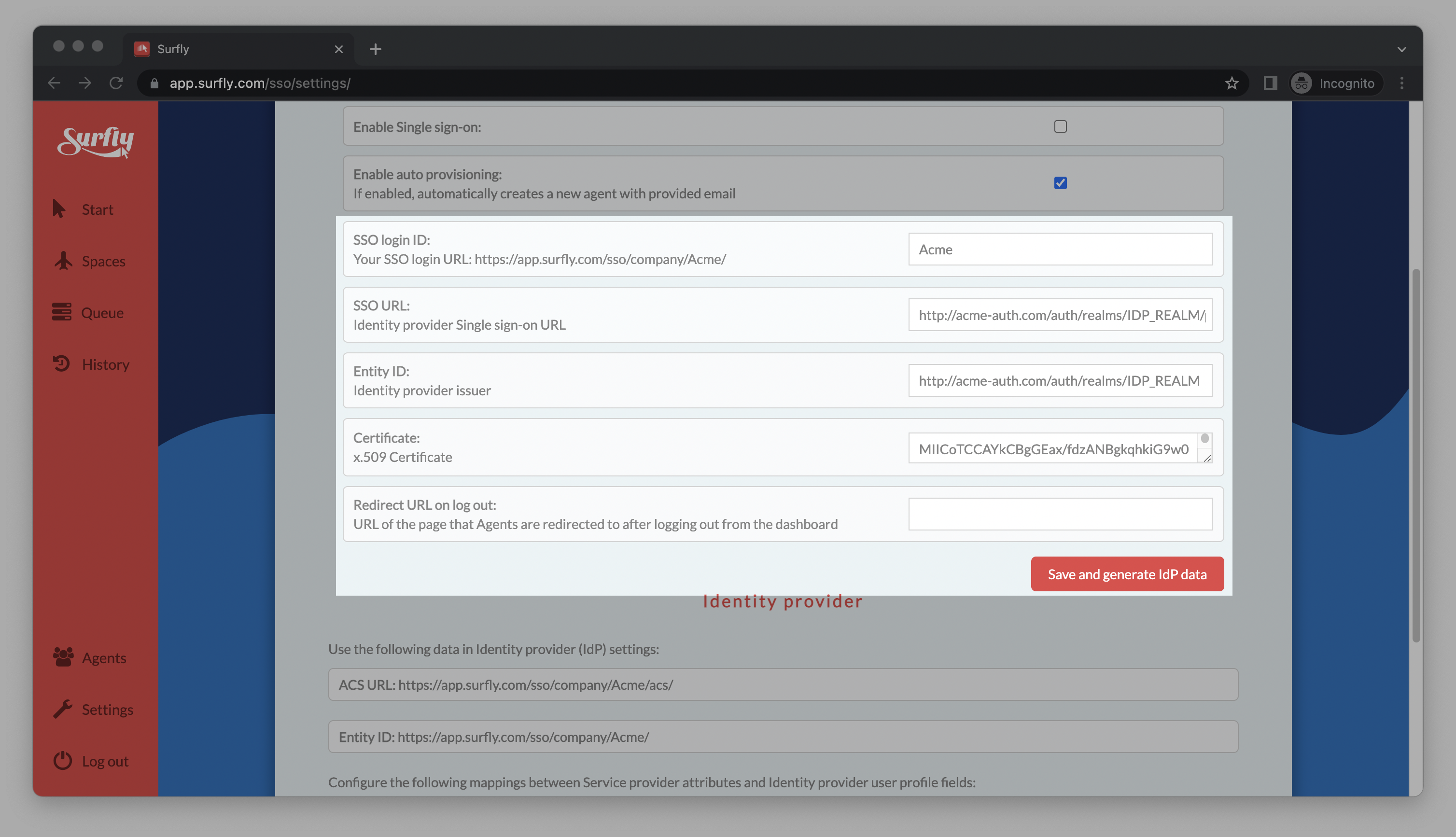
Task: Click the Queue stack icon
Action: [61, 312]
